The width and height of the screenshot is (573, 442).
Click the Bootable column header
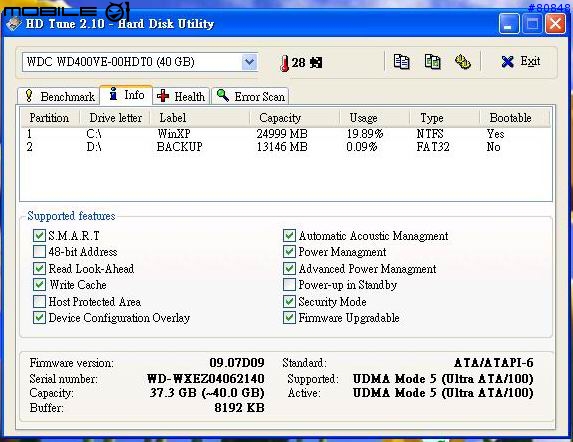[514, 118]
